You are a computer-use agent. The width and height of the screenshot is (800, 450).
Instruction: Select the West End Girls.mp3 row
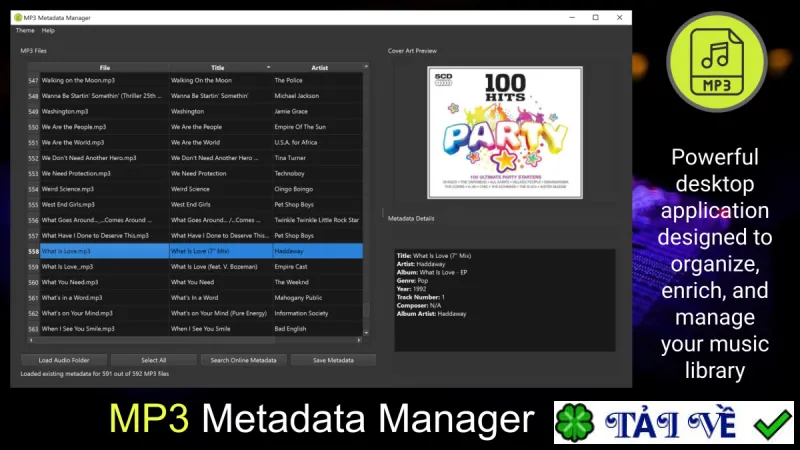(195, 205)
